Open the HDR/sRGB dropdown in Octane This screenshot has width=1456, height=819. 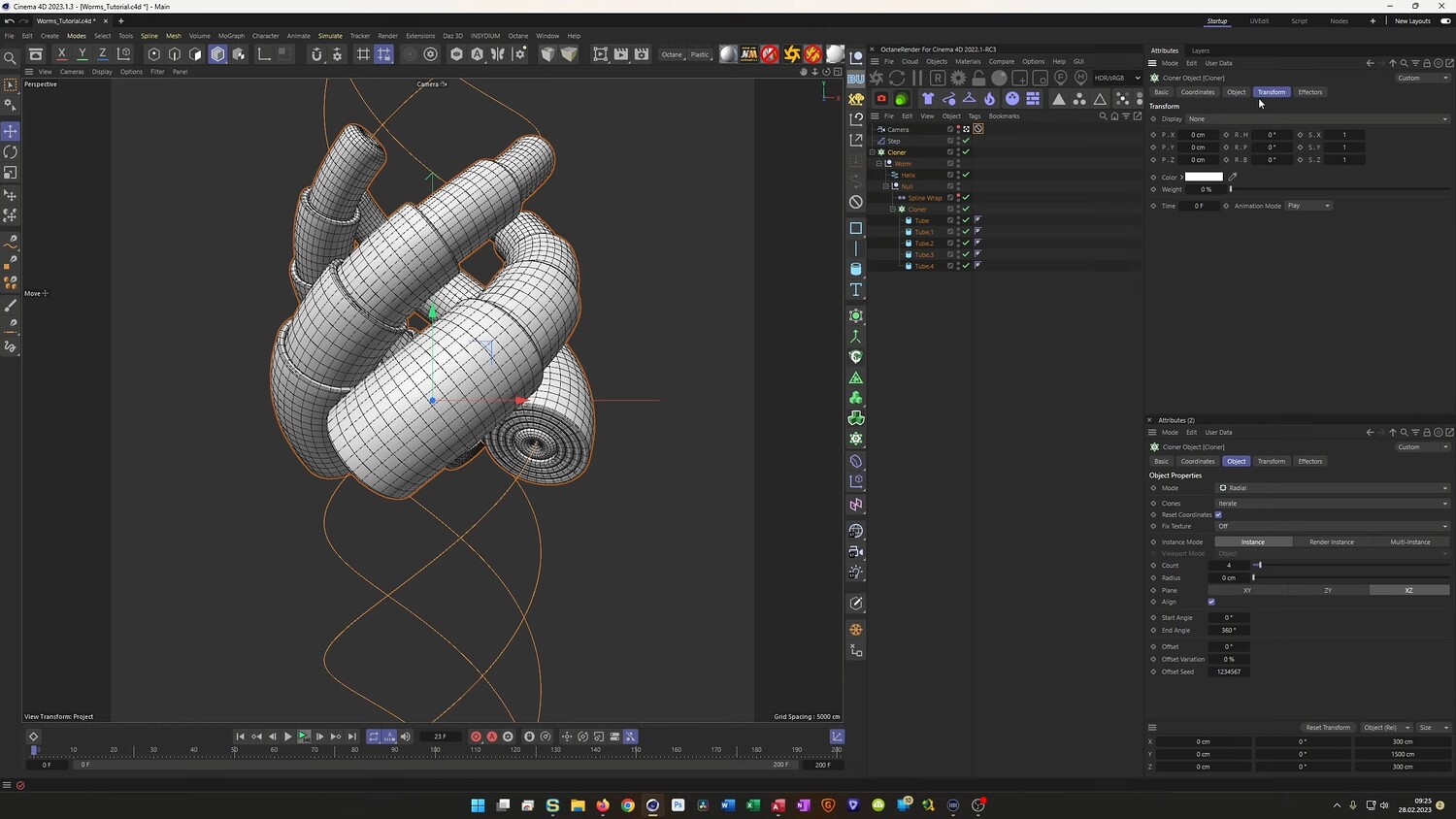click(1117, 78)
